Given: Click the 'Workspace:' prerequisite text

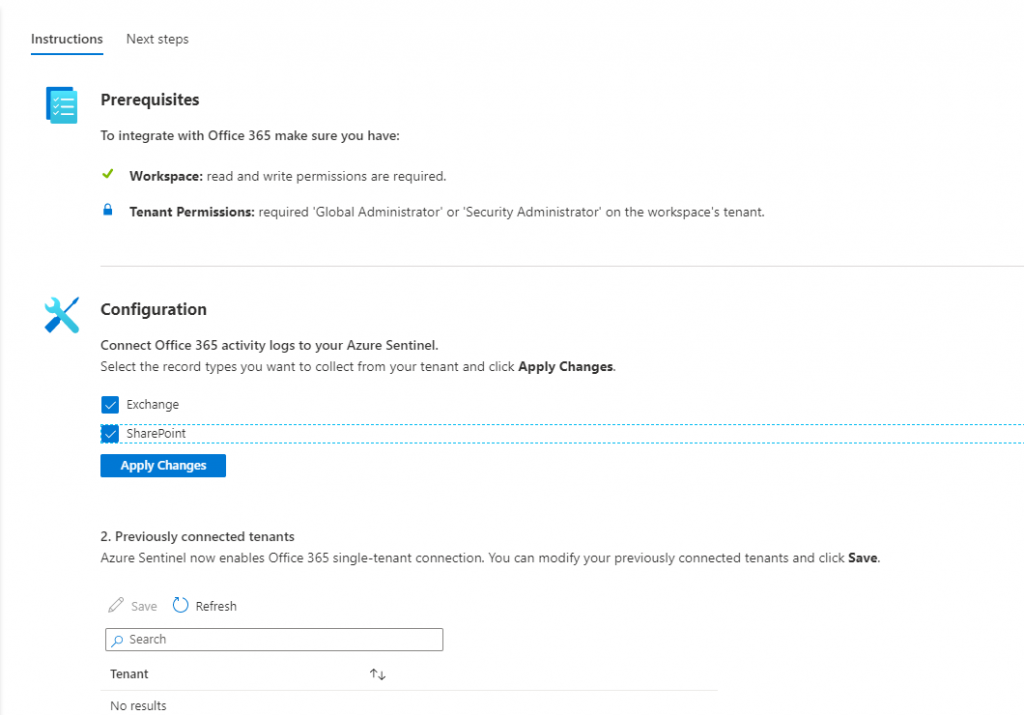Looking at the screenshot, I should pos(166,176).
